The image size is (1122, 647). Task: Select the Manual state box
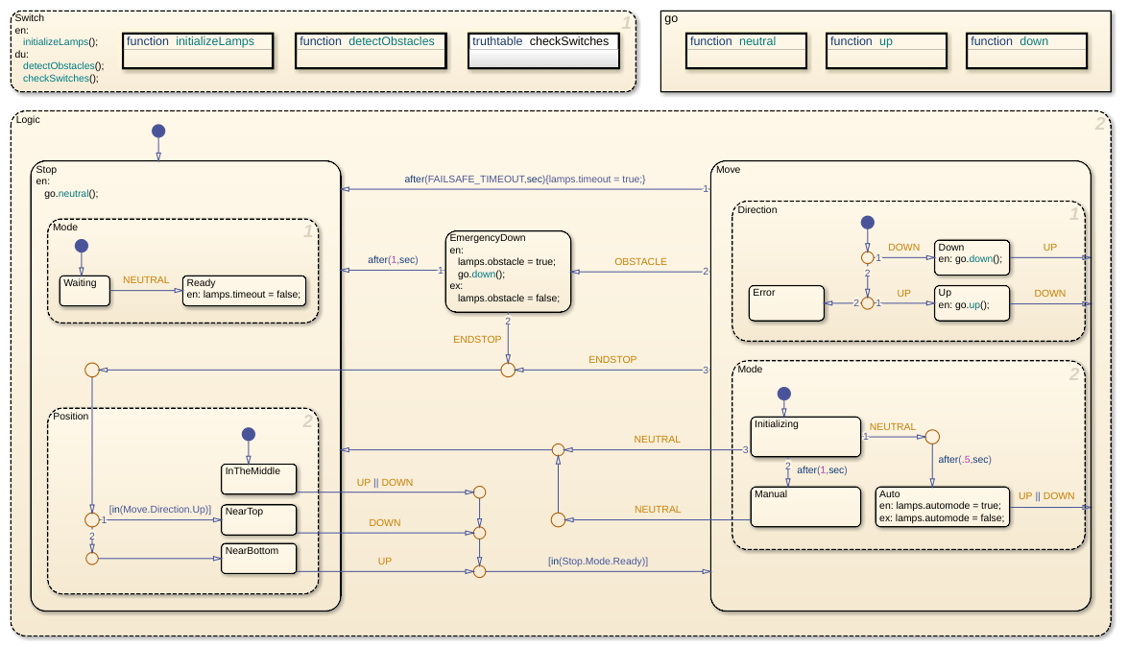pos(806,507)
